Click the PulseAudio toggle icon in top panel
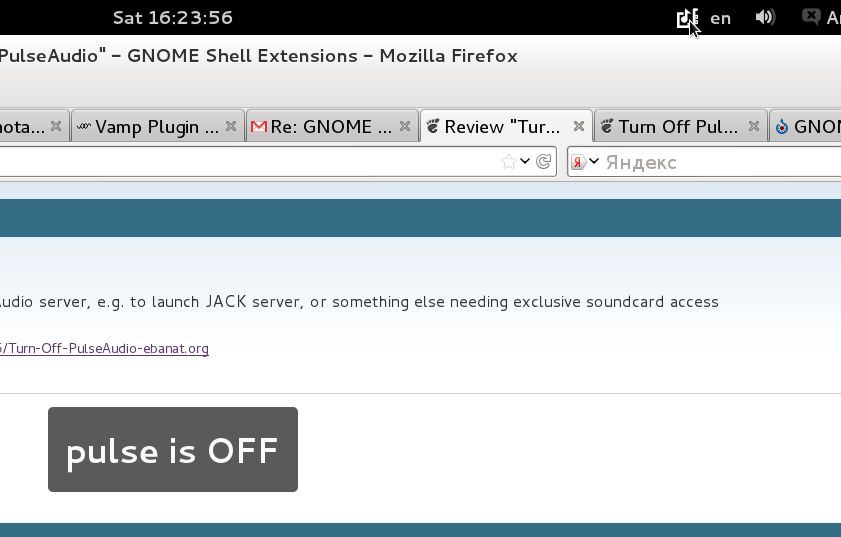 point(687,18)
